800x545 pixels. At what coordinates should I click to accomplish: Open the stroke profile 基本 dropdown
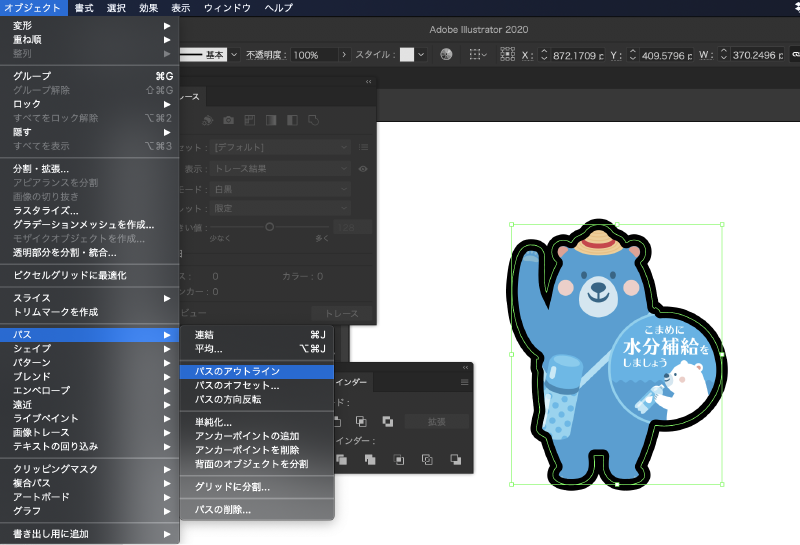234,55
